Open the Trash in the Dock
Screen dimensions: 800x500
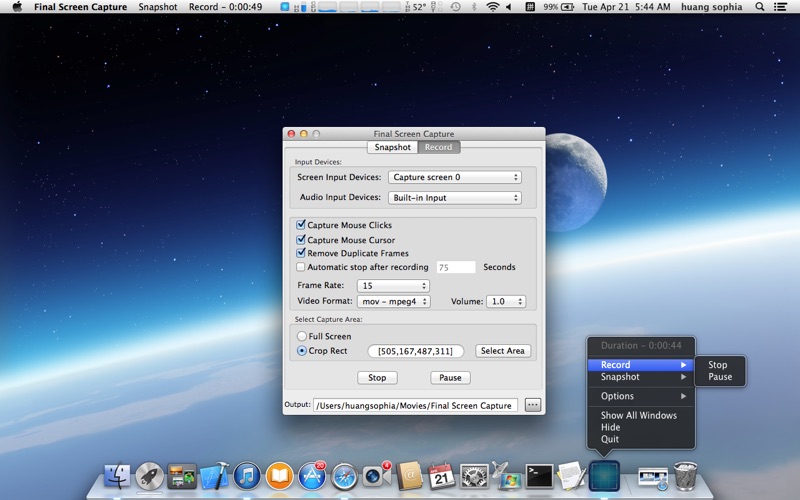pyautogui.click(x=685, y=476)
